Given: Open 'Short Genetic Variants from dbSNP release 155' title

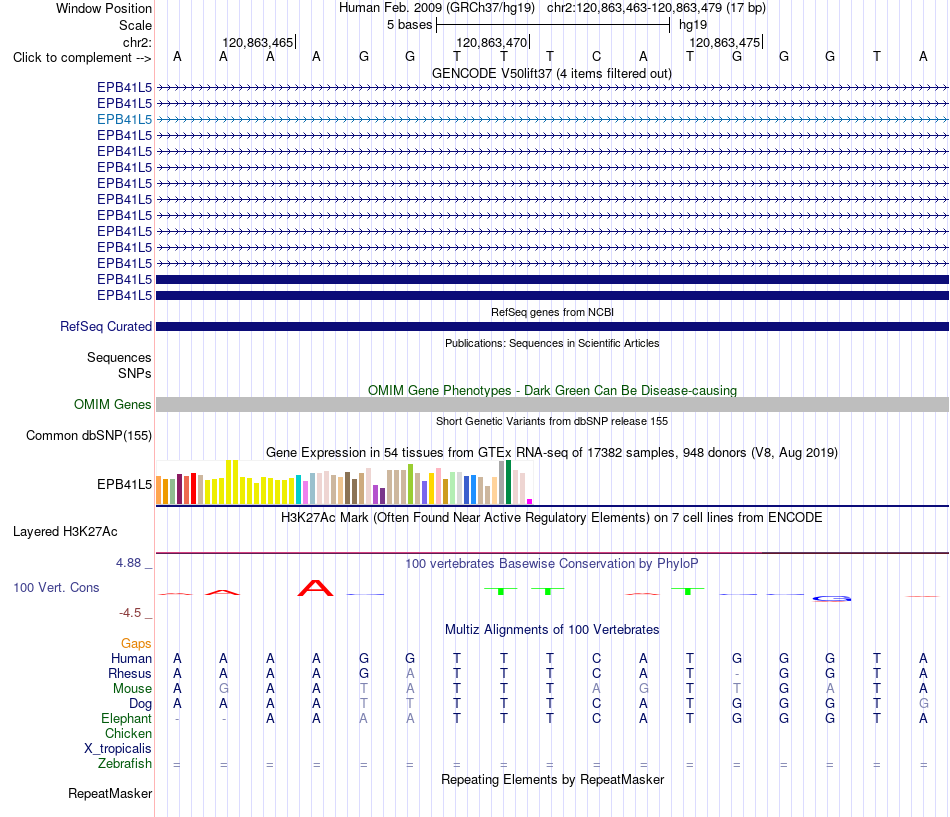Looking at the screenshot, I should tap(552, 421).
